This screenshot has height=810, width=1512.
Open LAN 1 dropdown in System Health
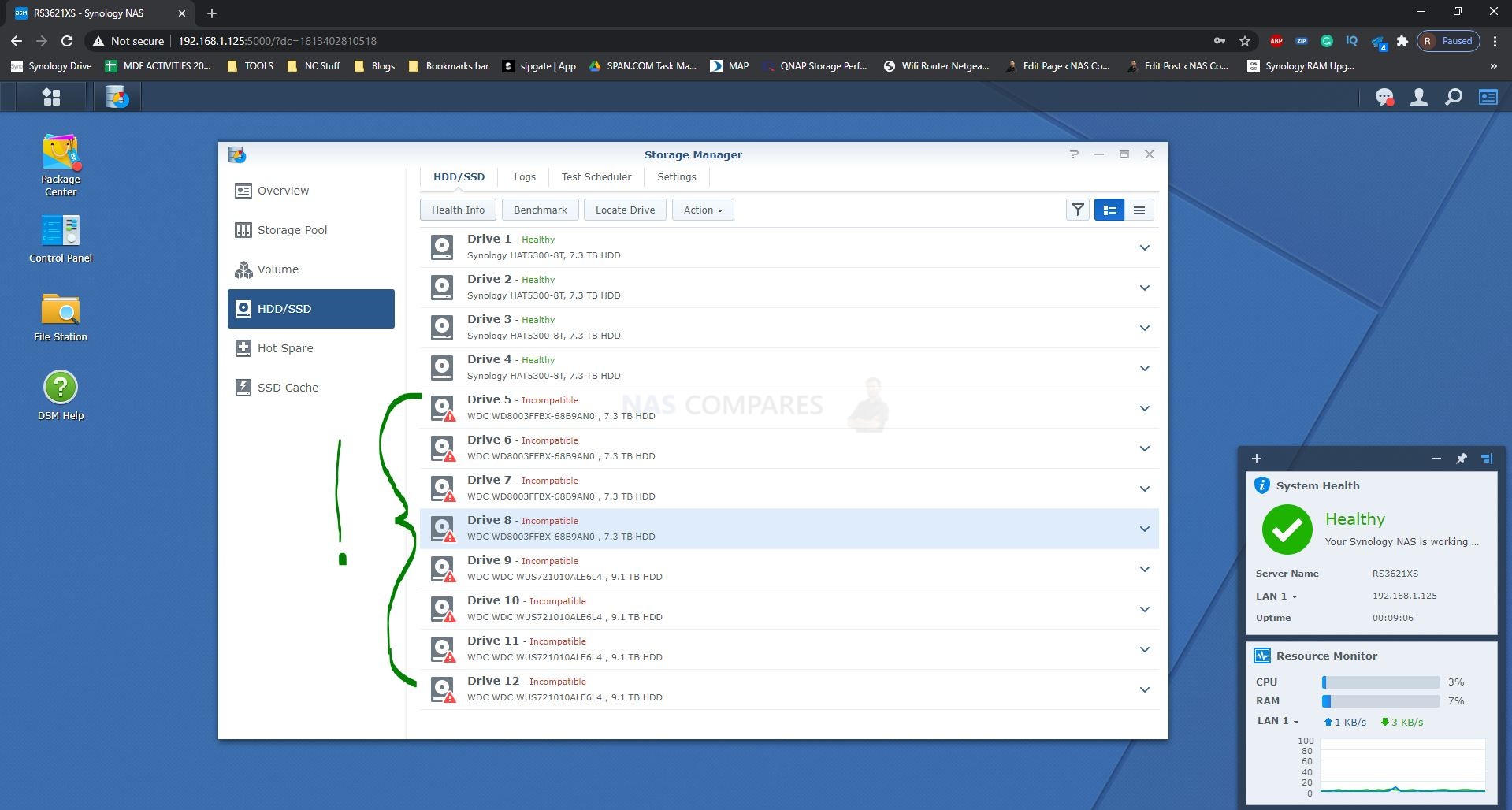[1276, 596]
